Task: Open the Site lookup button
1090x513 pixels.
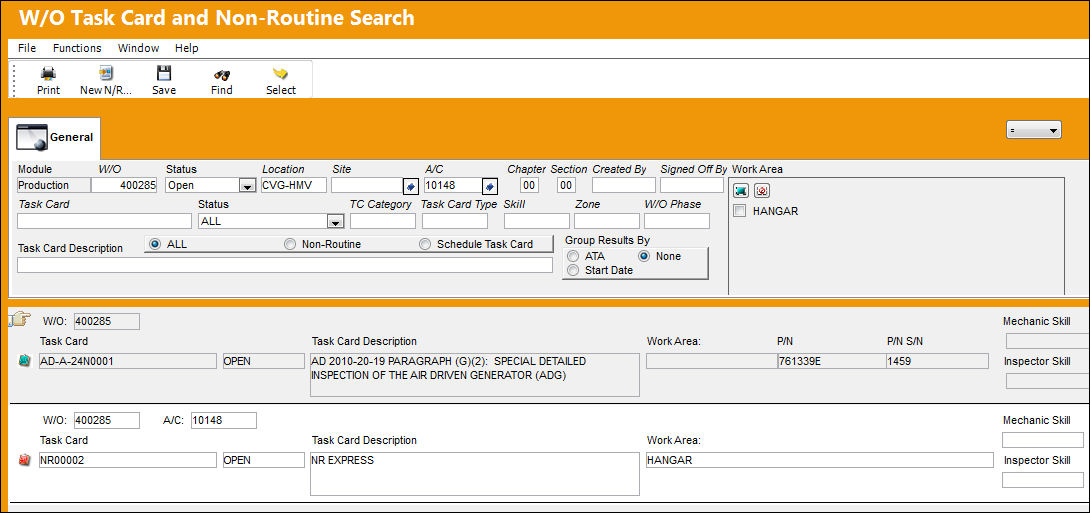Action: pos(410,186)
